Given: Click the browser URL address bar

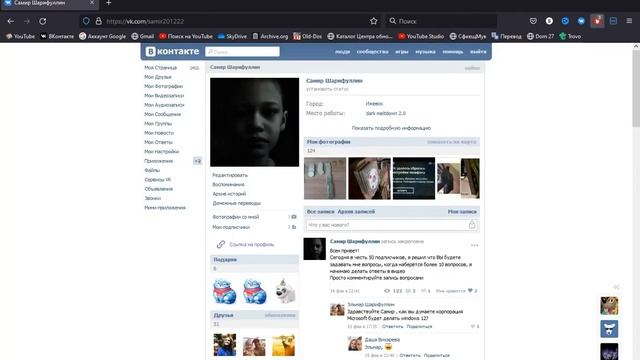Looking at the screenshot, I should click(x=229, y=21).
